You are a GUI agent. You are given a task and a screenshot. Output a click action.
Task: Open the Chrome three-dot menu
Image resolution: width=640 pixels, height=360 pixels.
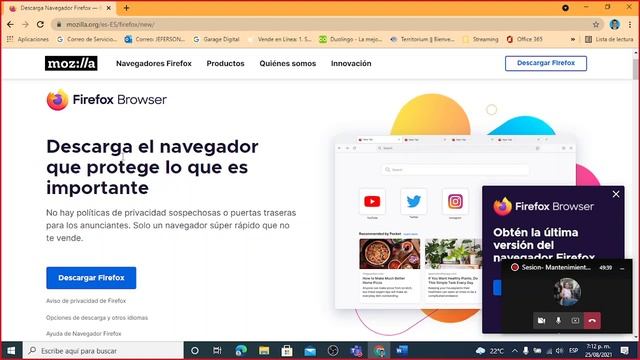[630, 24]
